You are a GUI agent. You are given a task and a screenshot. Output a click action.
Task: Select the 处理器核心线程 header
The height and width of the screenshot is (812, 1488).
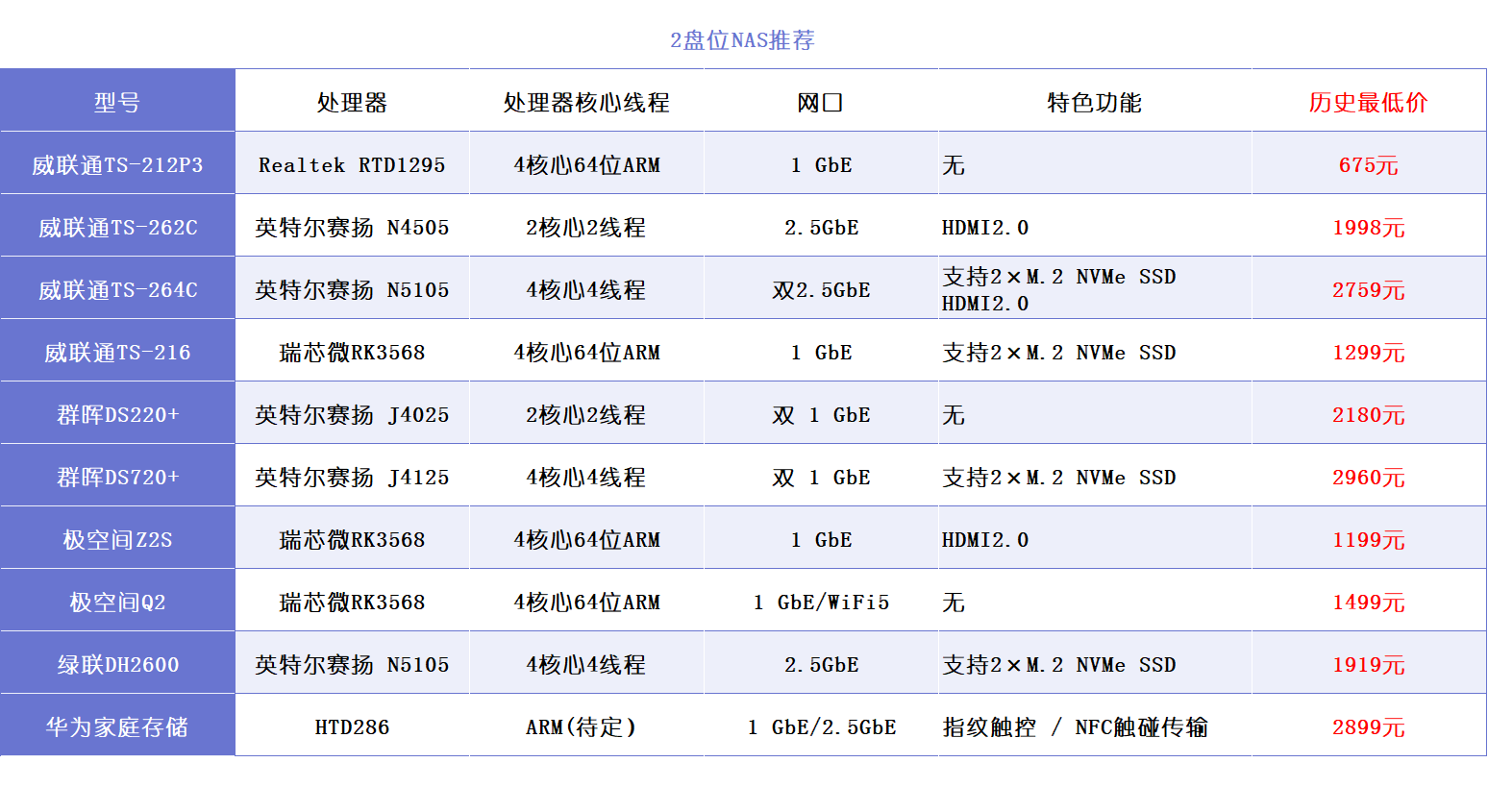pos(585,101)
